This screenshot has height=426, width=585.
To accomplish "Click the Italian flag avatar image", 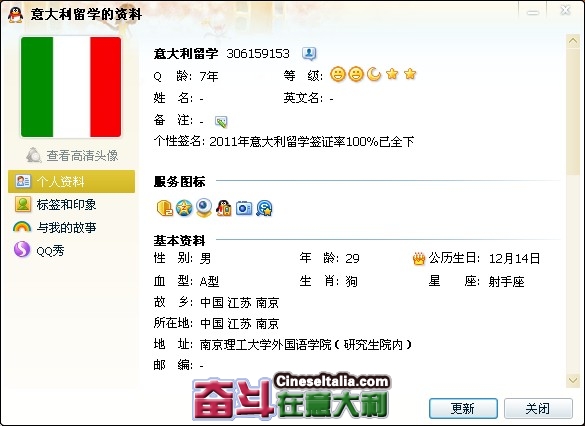I will [x=71, y=87].
